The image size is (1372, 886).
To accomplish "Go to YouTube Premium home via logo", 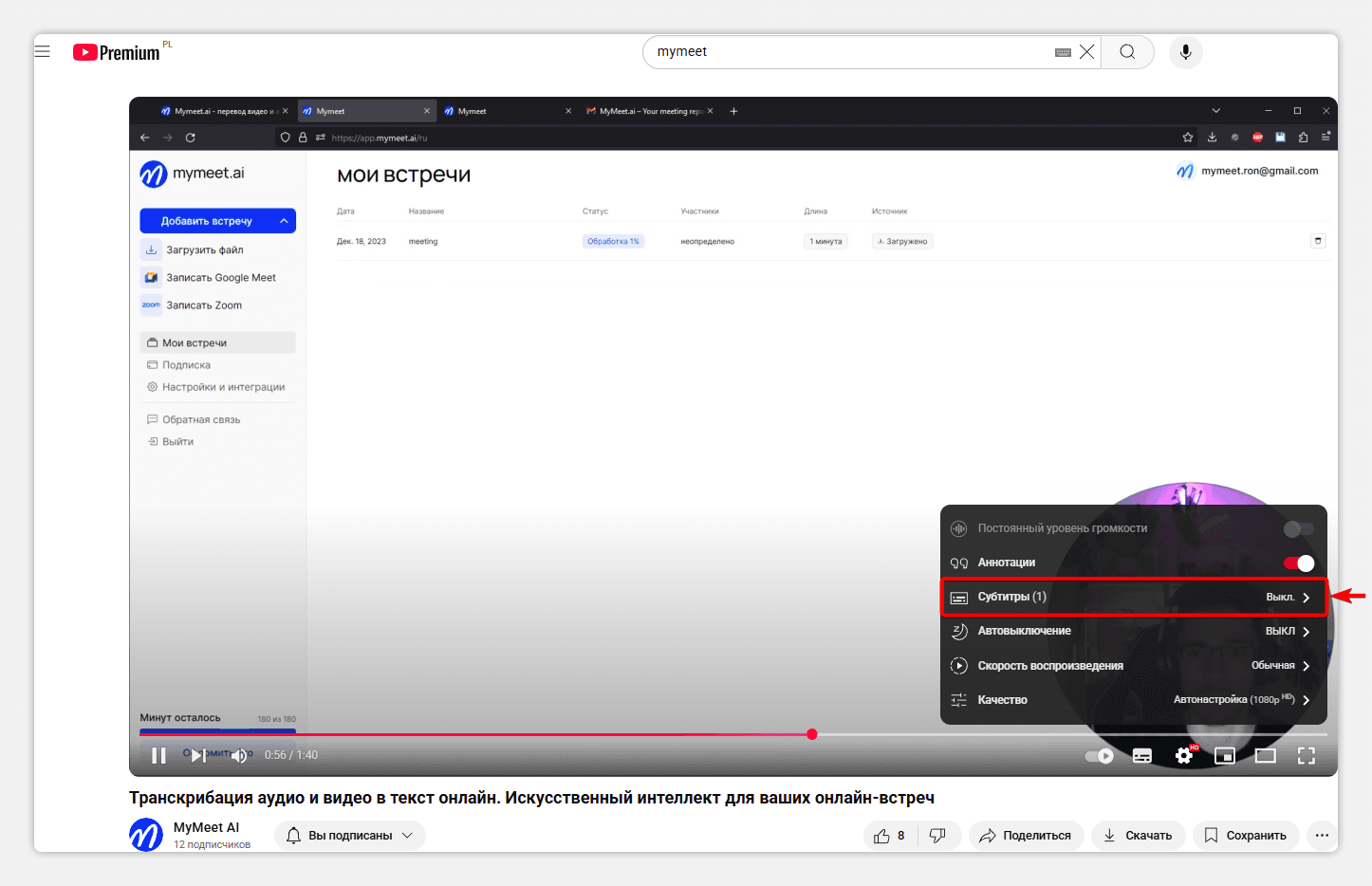I will click(117, 53).
